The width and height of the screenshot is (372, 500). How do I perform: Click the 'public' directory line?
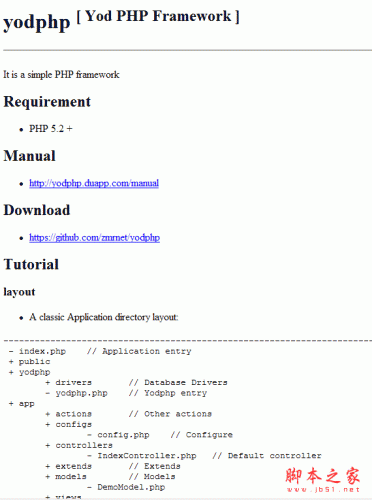(x=34, y=362)
